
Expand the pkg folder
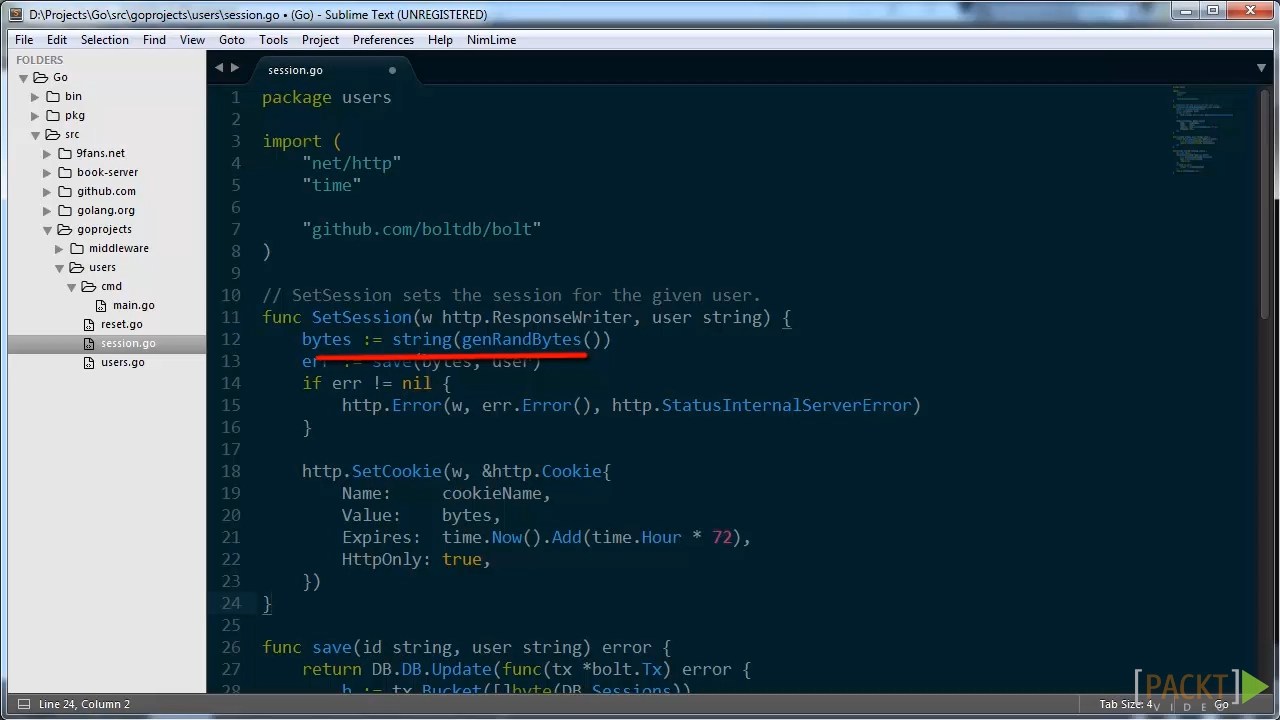[35, 116]
